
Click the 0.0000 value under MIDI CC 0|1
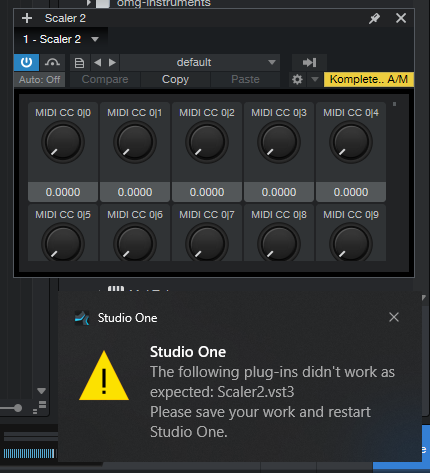click(x=135, y=192)
